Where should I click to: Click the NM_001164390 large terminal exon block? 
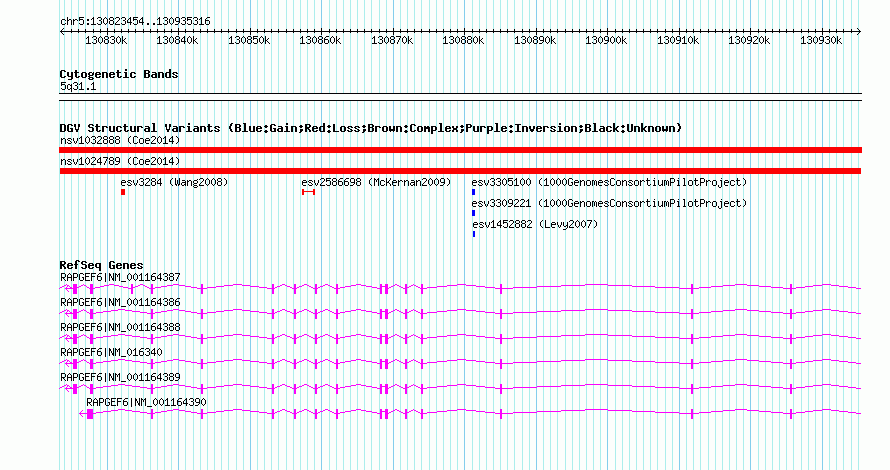(90, 414)
